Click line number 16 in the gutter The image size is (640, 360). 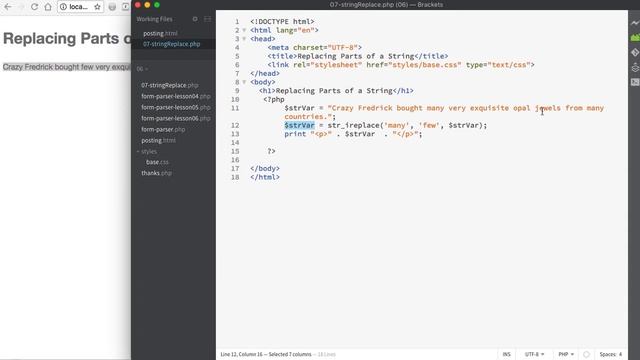click(x=235, y=160)
